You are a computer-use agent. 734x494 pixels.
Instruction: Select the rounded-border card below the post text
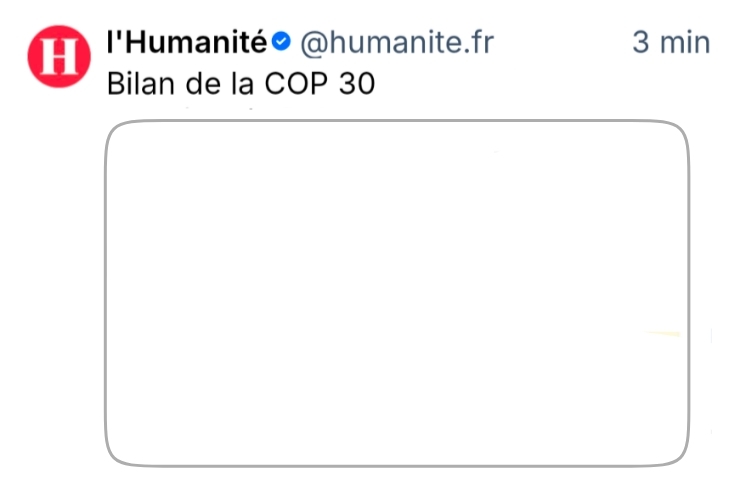397,292
